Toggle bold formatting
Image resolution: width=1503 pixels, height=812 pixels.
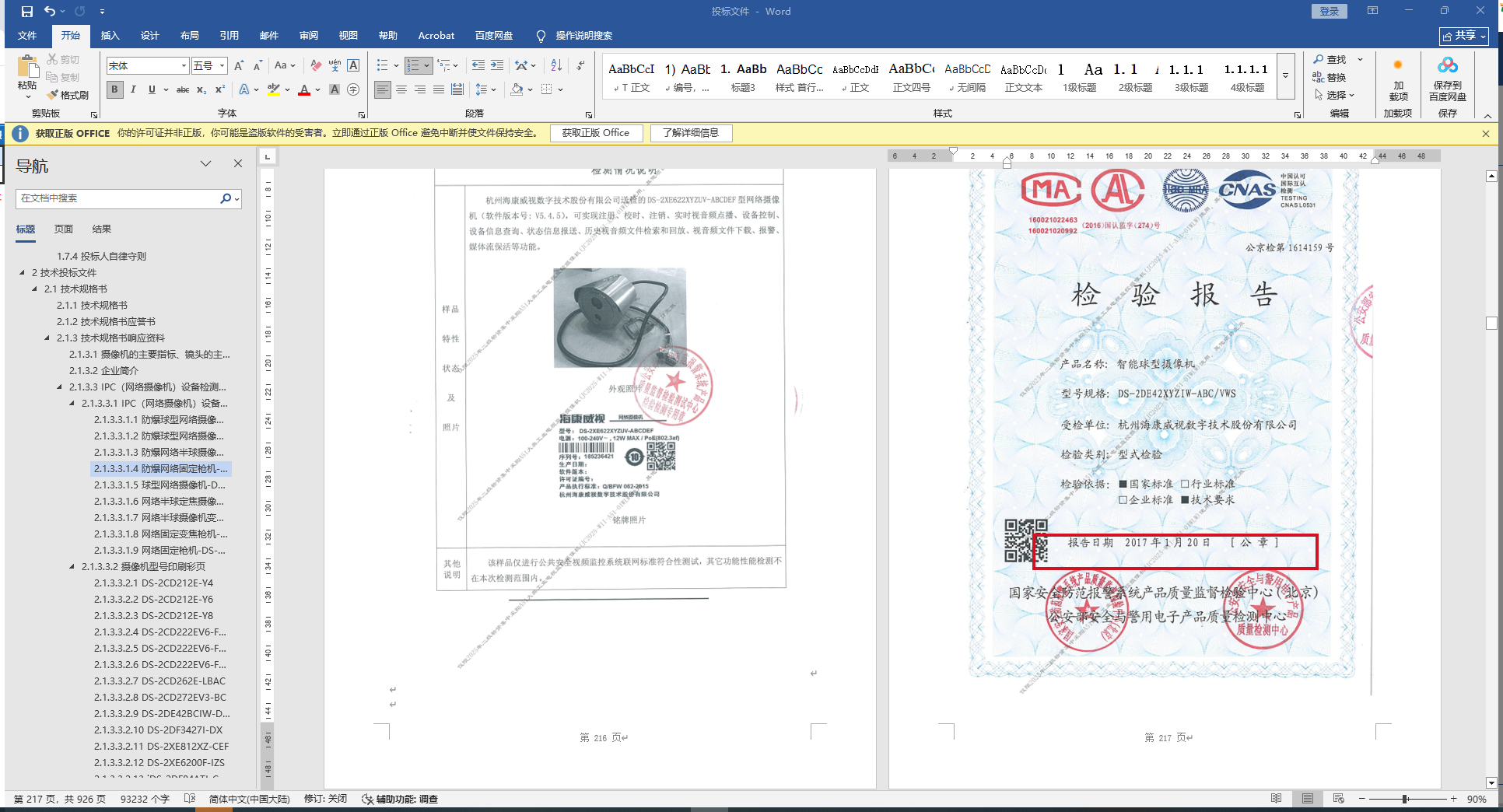(114, 89)
